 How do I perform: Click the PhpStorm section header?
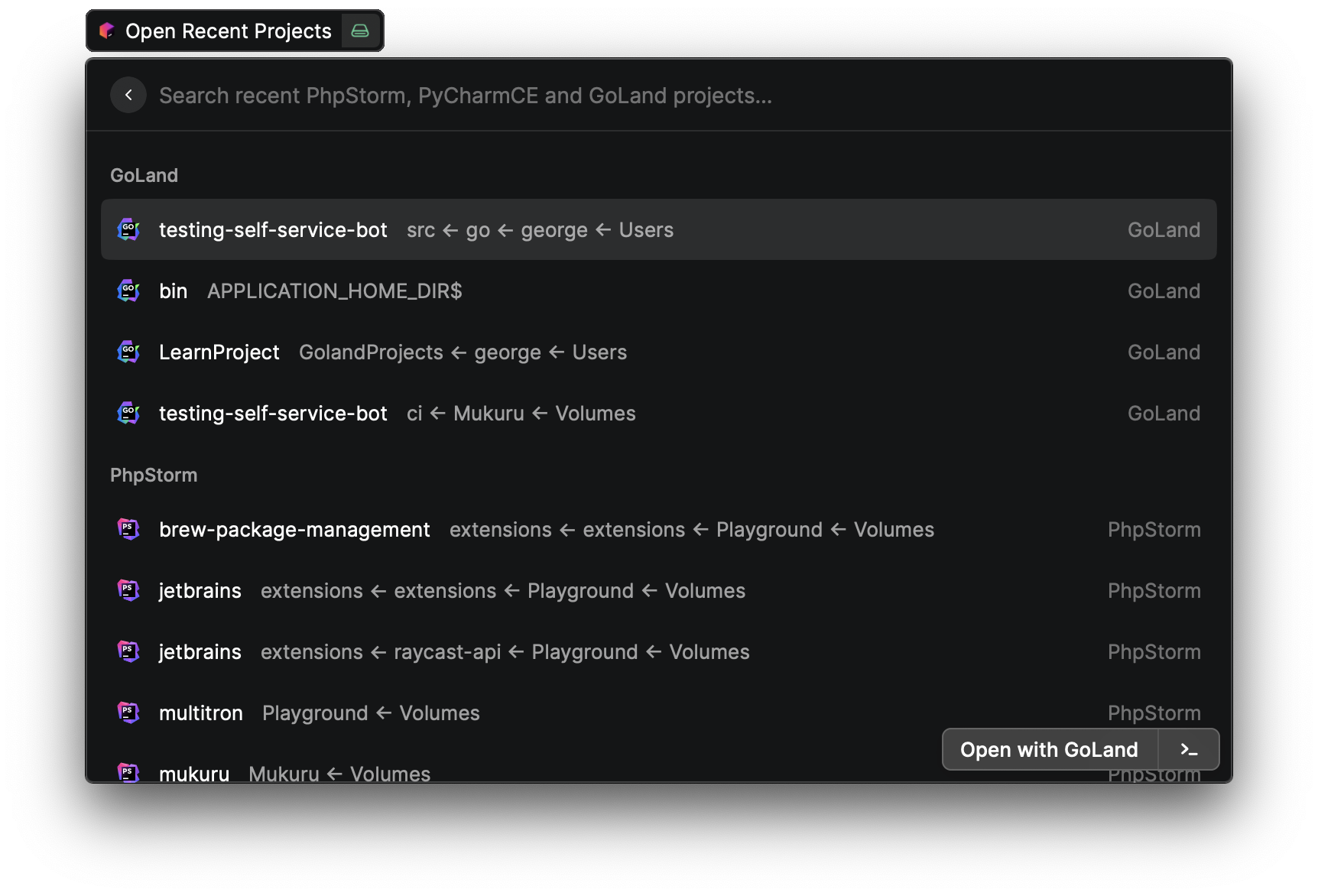click(x=154, y=475)
